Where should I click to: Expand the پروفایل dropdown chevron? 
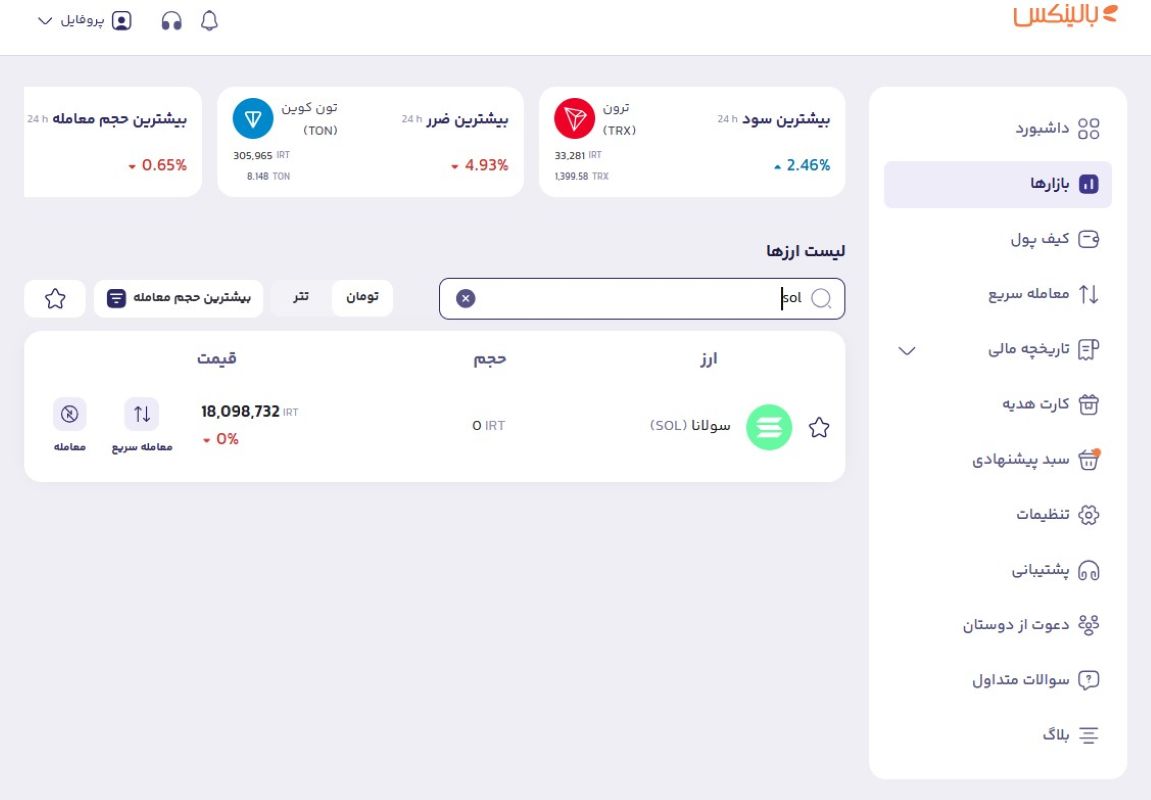(45, 21)
